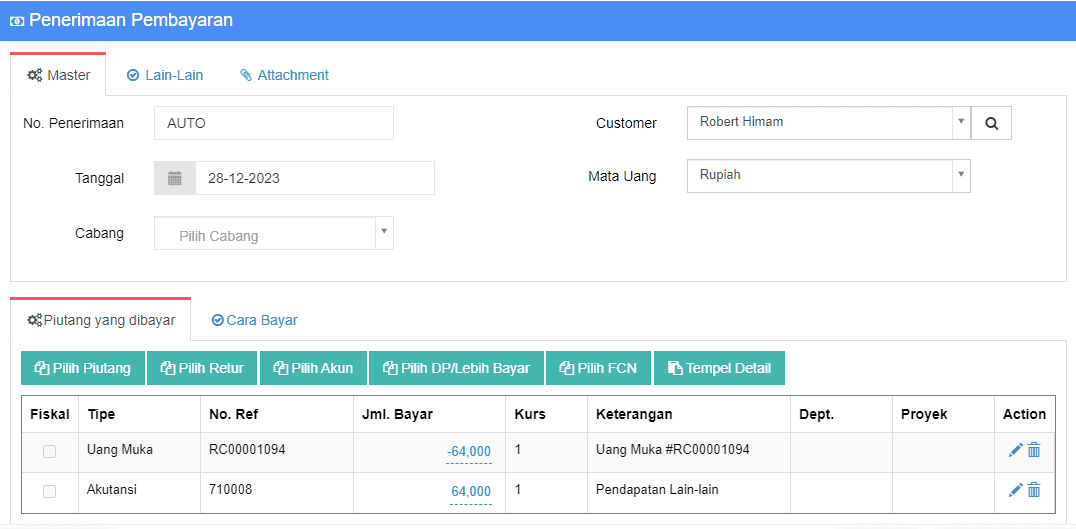Image resolution: width=1076 pixels, height=529 pixels.
Task: Click the No. Penerimaan input field
Action: [x=273, y=123]
